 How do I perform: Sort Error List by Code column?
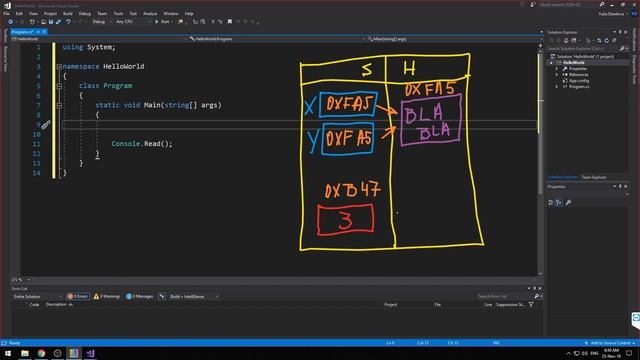coord(34,304)
